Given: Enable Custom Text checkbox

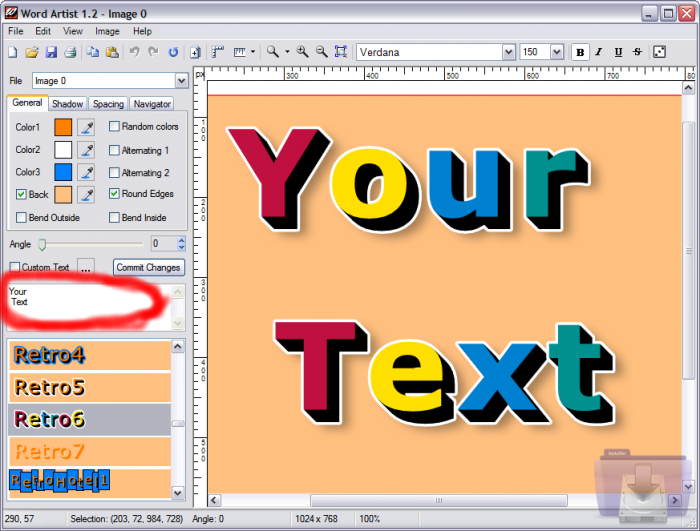Looking at the screenshot, I should point(15,267).
